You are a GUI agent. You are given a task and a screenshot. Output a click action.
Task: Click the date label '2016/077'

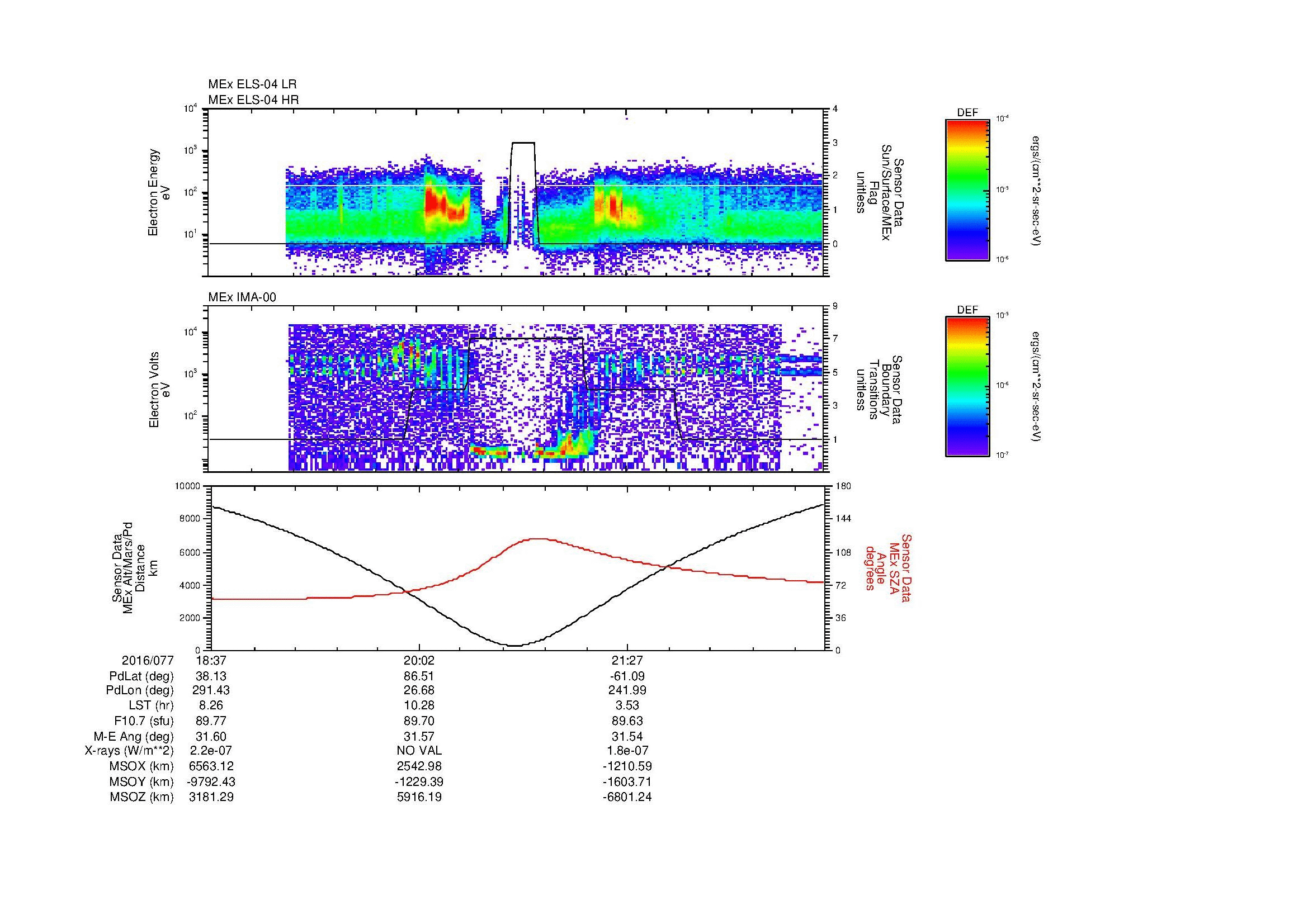148,660
